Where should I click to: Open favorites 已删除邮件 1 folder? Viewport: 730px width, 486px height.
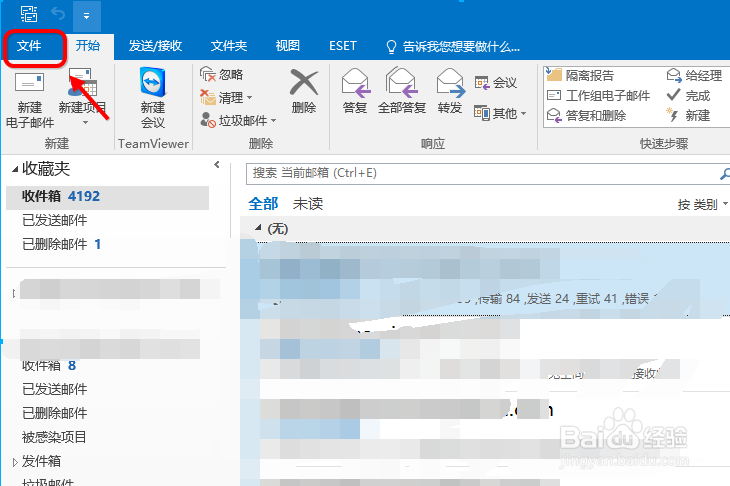pyautogui.click(x=61, y=244)
